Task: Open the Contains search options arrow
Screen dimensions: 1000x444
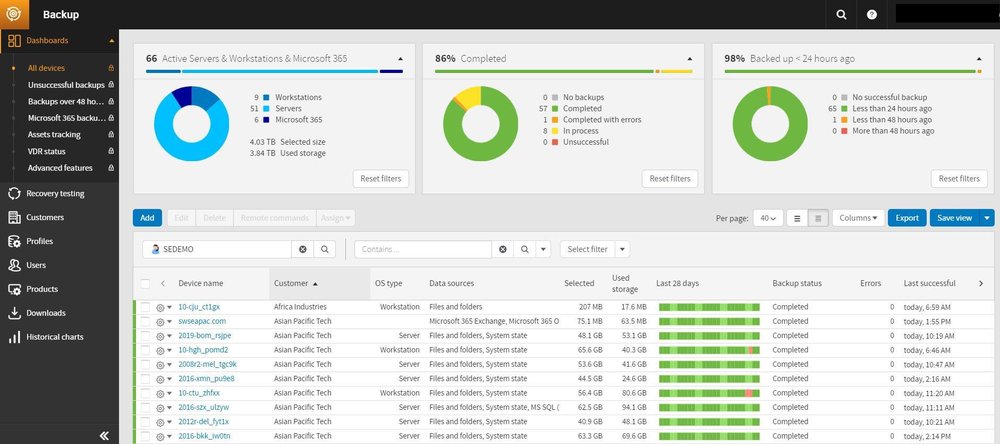Action: tap(543, 249)
